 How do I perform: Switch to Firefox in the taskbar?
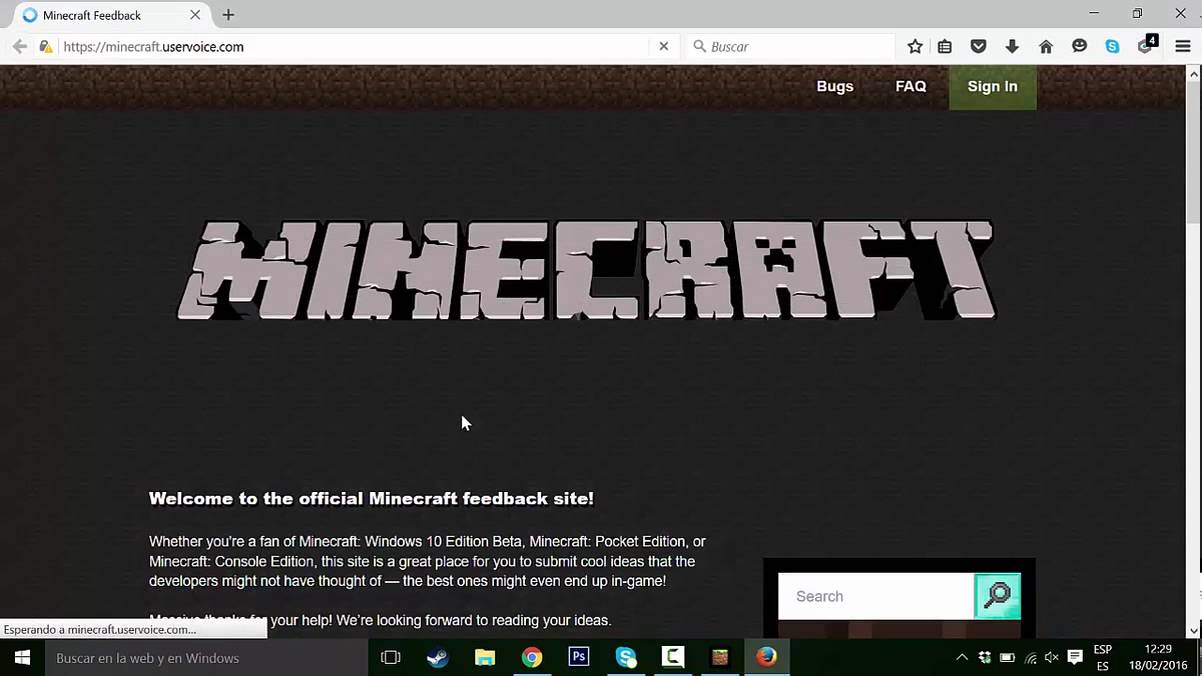(x=767, y=657)
